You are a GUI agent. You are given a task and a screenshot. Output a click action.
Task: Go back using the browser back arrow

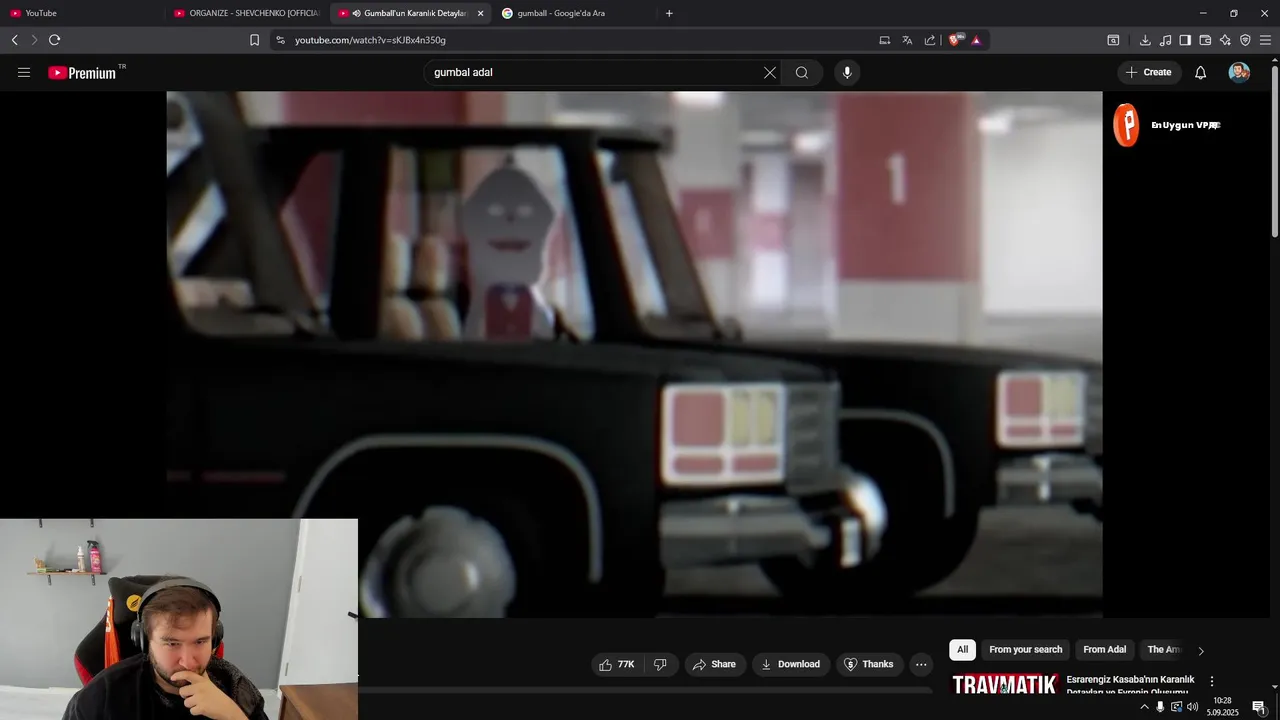(14, 40)
